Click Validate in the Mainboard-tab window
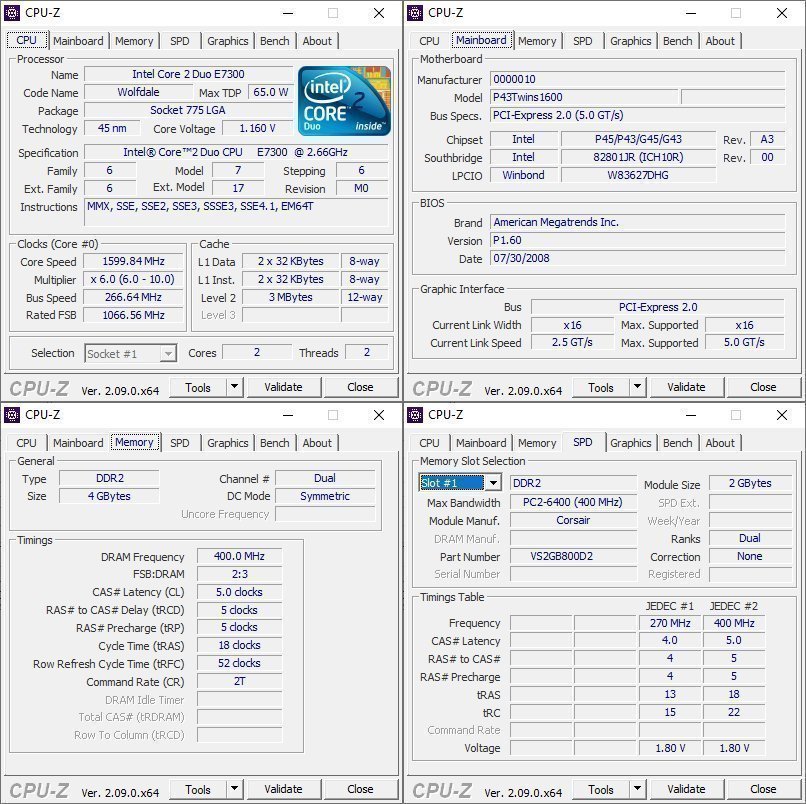Image resolution: width=806 pixels, height=804 pixels. click(x=687, y=387)
